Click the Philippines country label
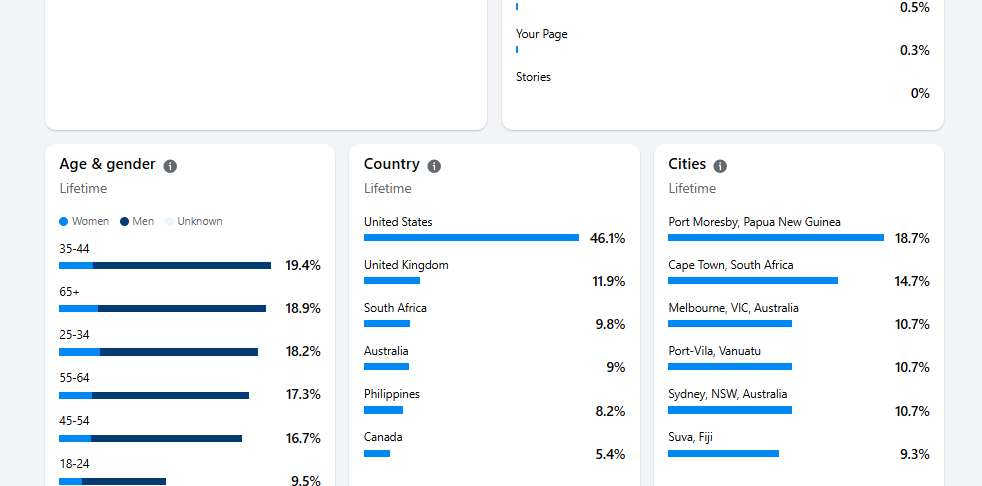This screenshot has width=982, height=486. click(x=392, y=394)
